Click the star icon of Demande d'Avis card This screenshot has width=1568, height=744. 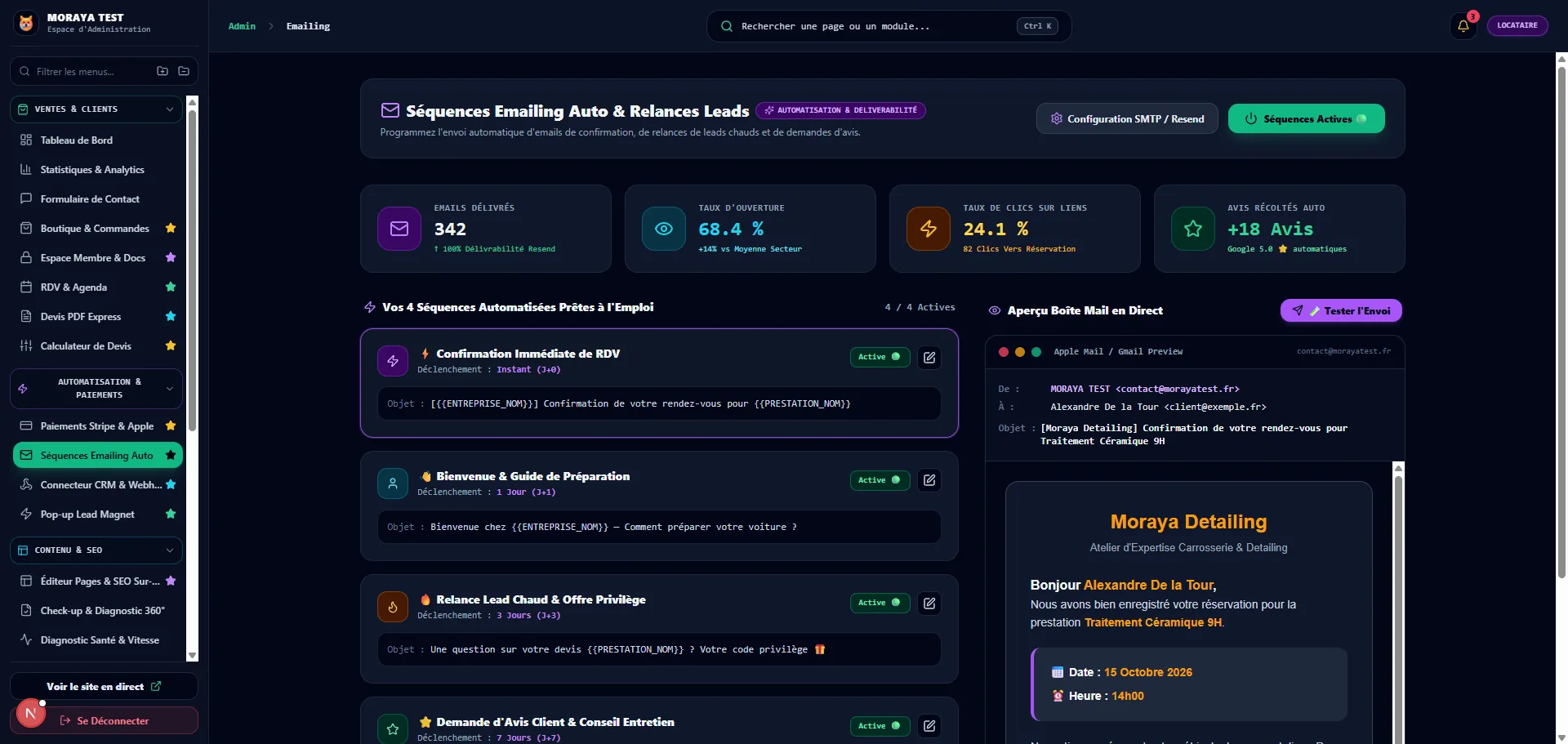[393, 728]
